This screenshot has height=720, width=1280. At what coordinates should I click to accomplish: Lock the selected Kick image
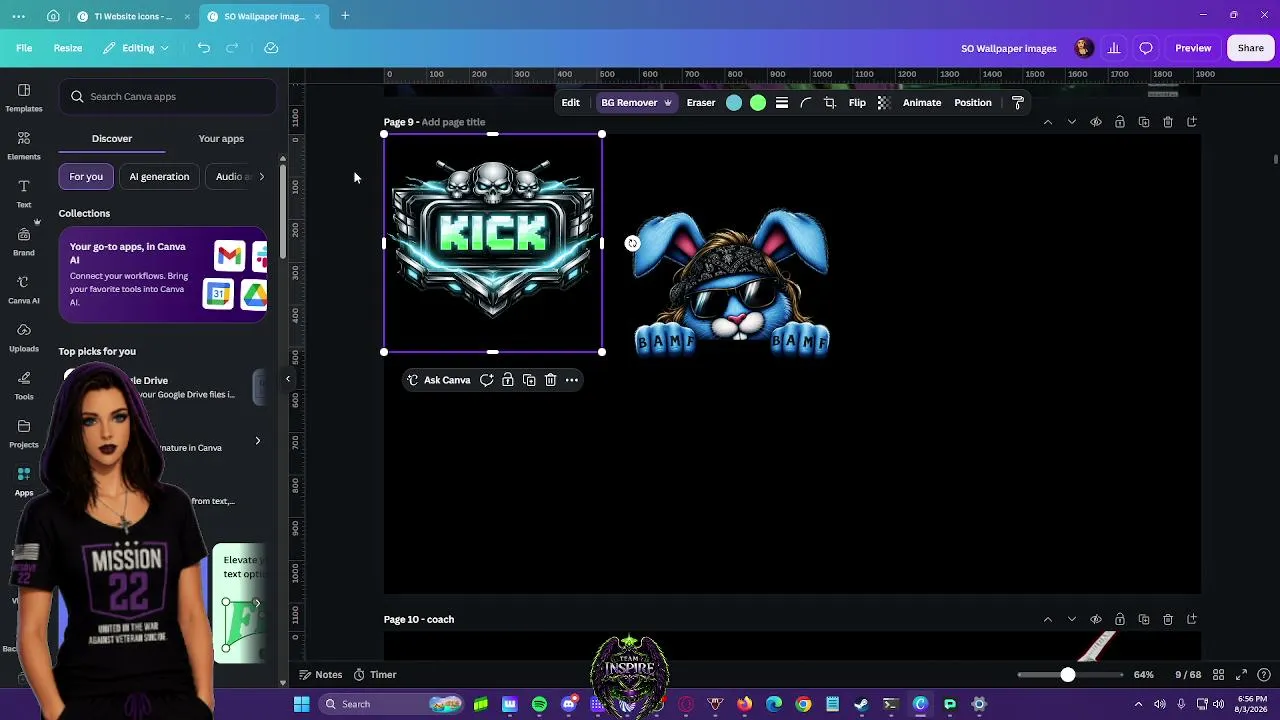(508, 380)
